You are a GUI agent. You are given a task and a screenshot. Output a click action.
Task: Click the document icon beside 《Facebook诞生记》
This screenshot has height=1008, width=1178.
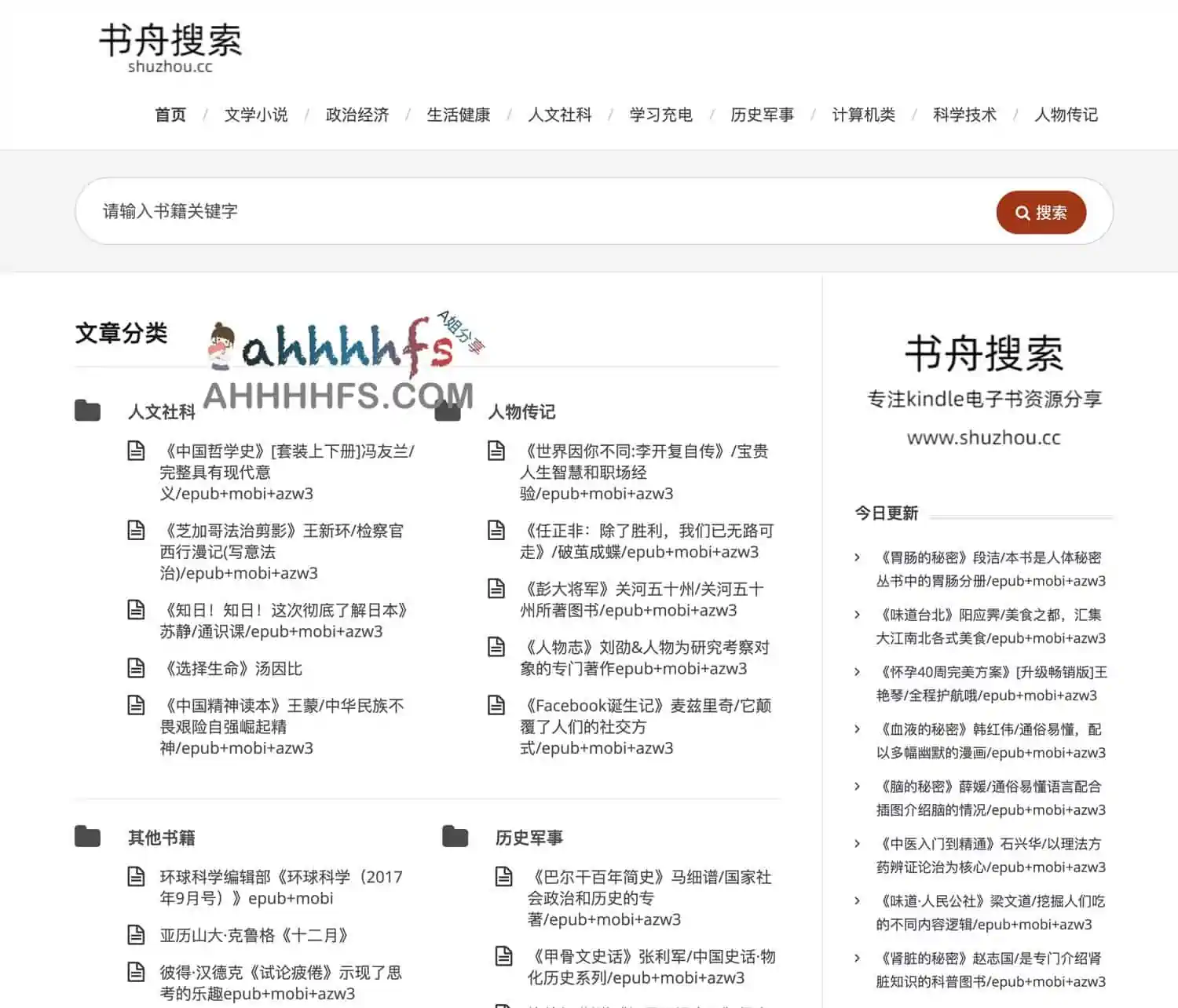click(496, 704)
